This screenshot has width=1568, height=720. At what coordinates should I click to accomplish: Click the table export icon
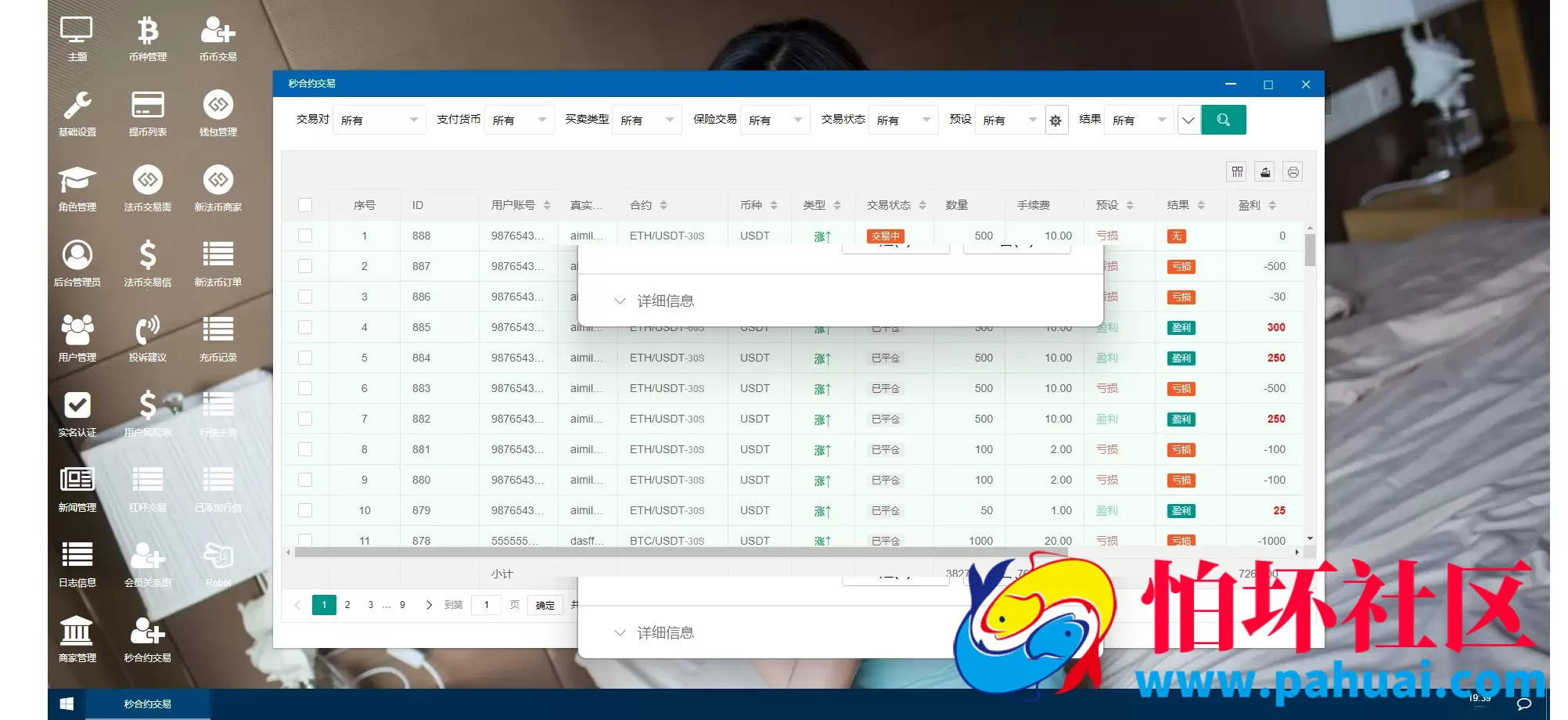(x=1265, y=171)
